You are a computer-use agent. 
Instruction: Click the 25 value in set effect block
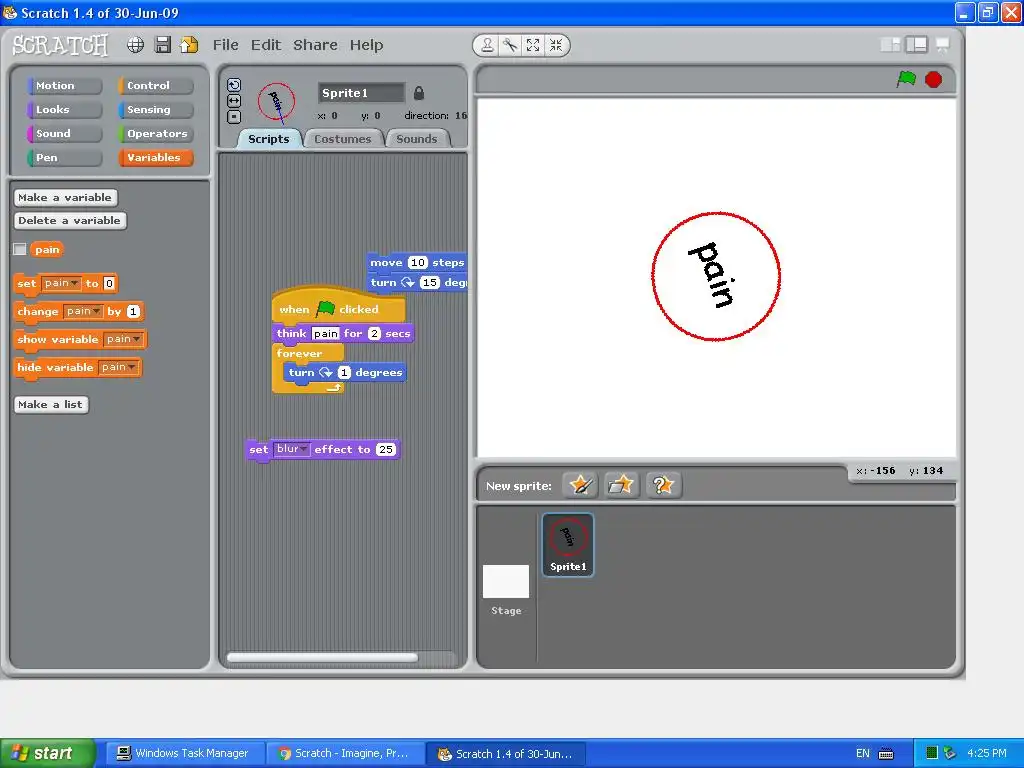click(386, 450)
